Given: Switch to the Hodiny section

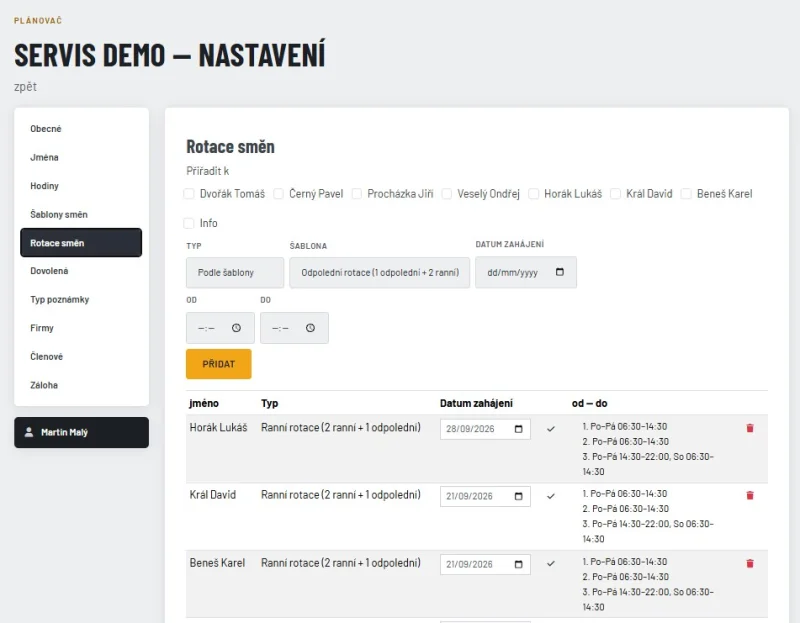Looking at the screenshot, I should point(81,186).
